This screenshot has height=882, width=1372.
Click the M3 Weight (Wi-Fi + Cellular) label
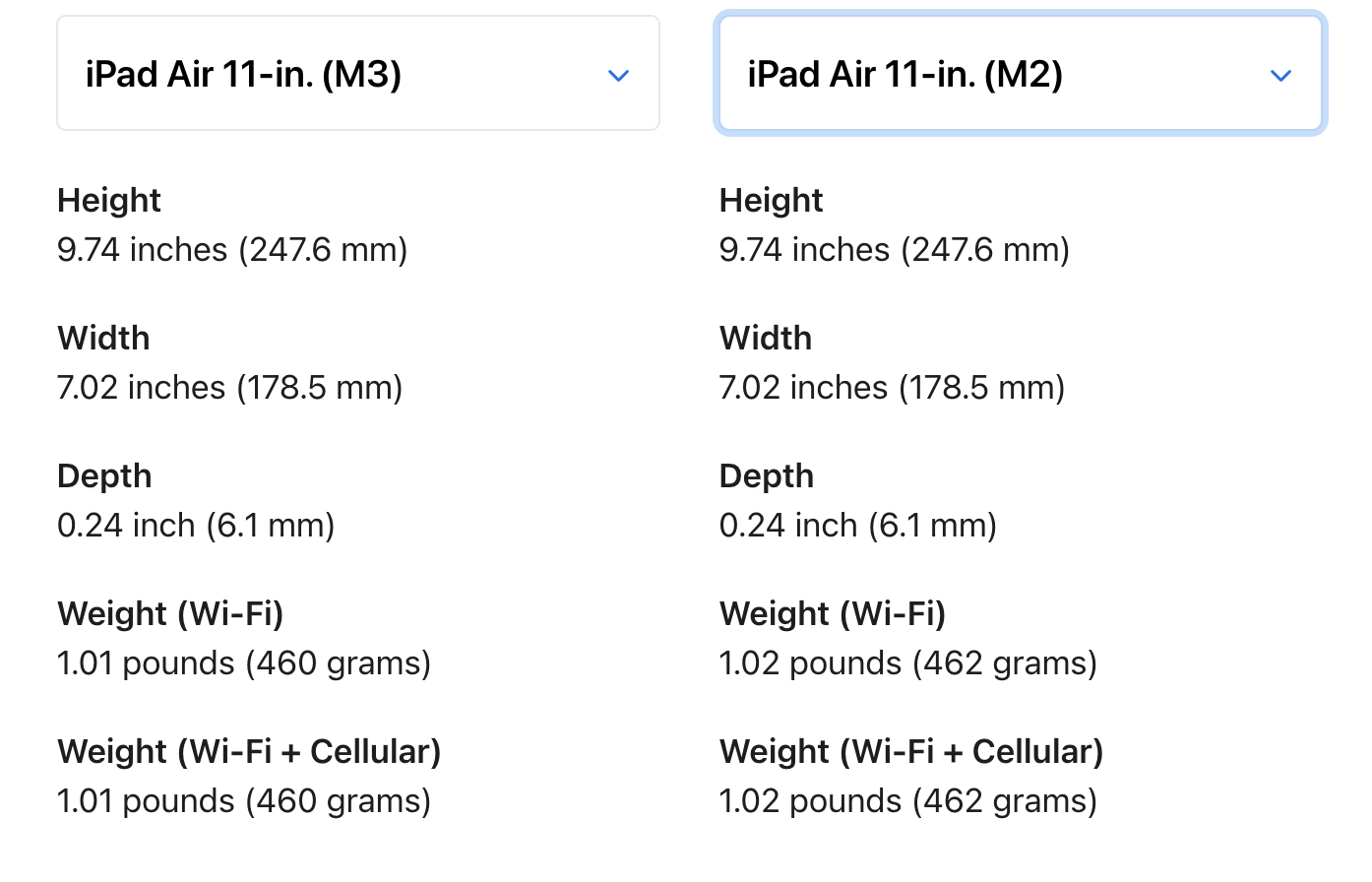(249, 752)
